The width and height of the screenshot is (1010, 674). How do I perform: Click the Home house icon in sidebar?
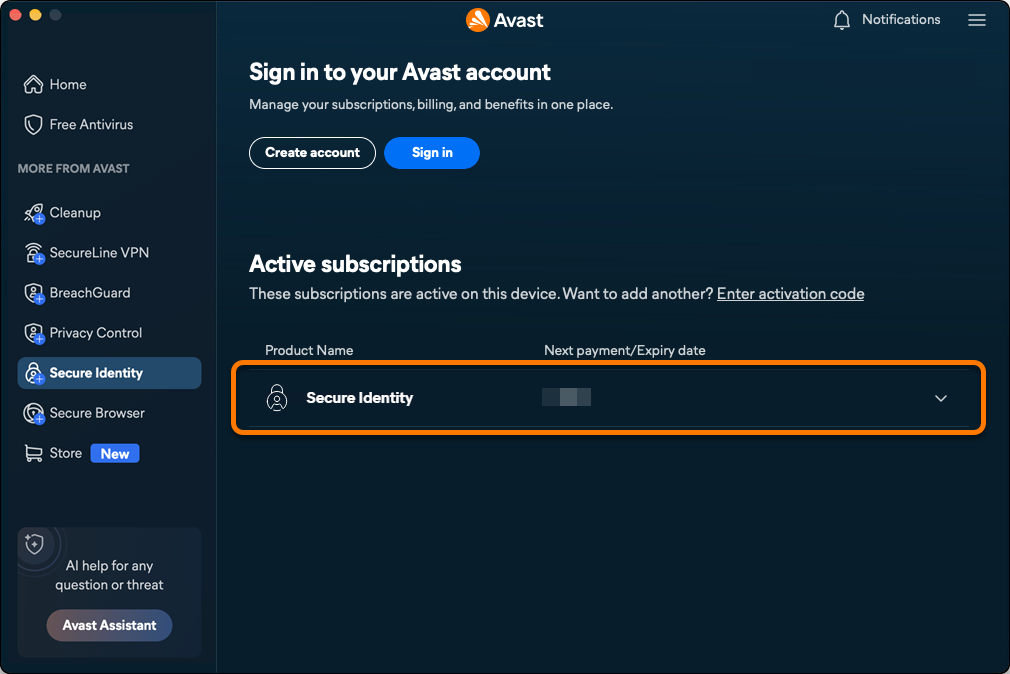[33, 84]
